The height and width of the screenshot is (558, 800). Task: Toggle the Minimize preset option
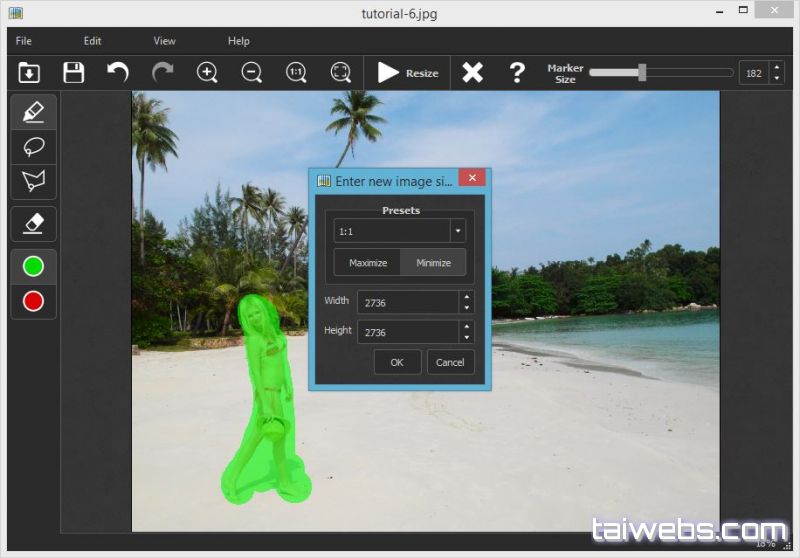point(433,263)
